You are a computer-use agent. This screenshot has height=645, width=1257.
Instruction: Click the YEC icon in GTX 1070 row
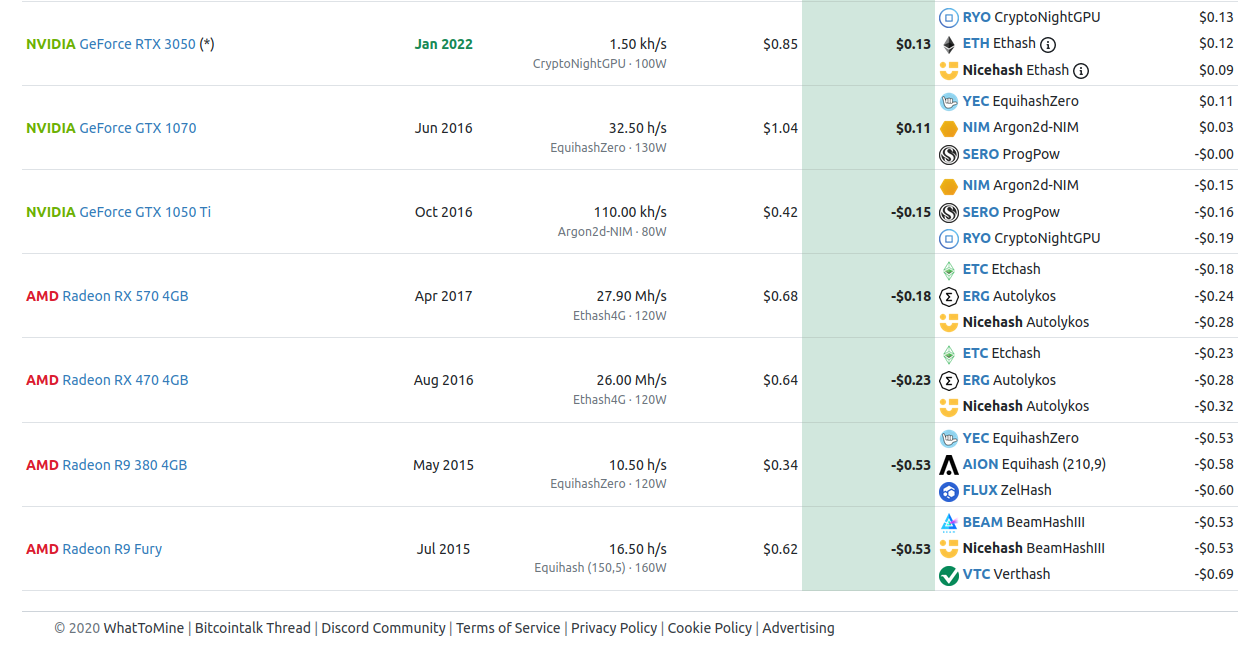click(x=949, y=102)
